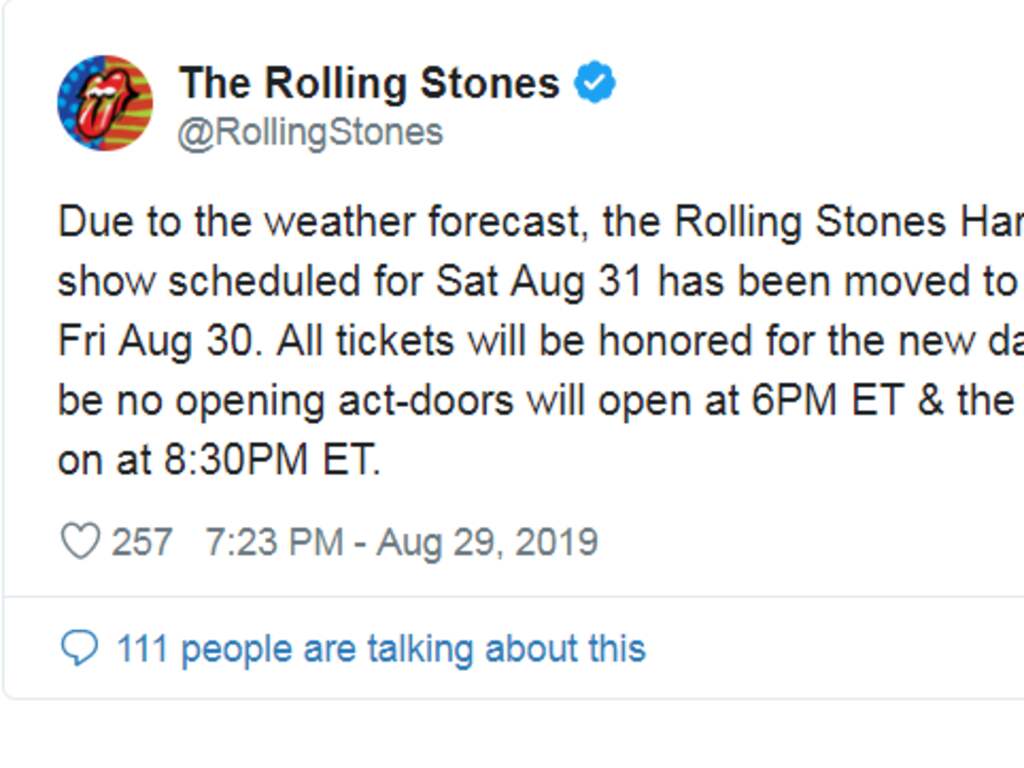Click the 'on at 8:30PM ET.' line
The image size is (1024, 768).
219,459
